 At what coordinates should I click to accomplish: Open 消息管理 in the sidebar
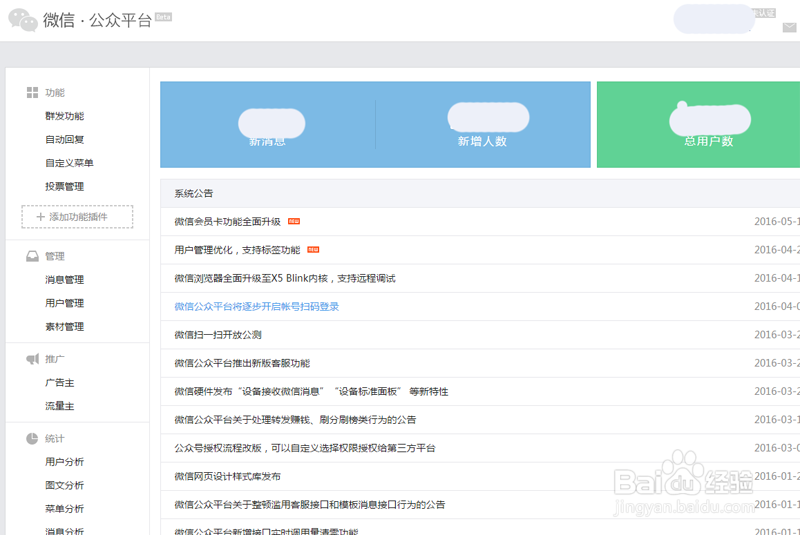[65, 279]
